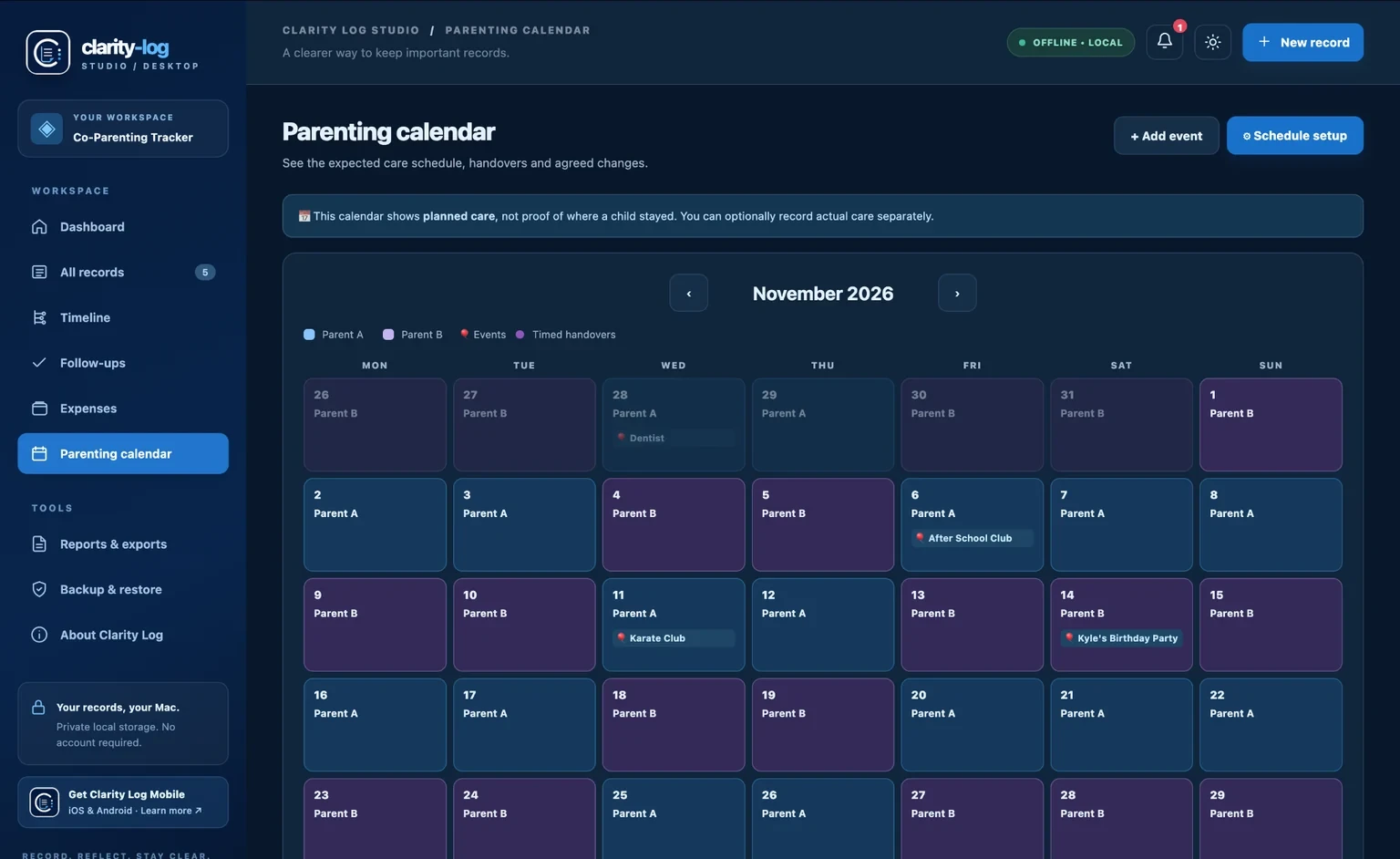Click Get Clarity Log Mobile app icon

click(45, 802)
